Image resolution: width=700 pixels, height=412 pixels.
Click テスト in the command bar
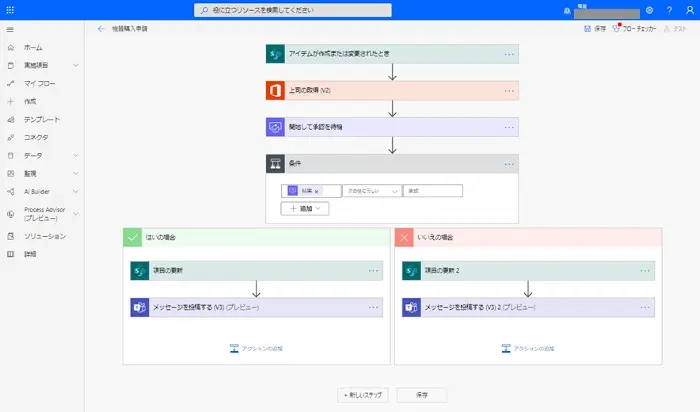pyautogui.click(x=675, y=29)
